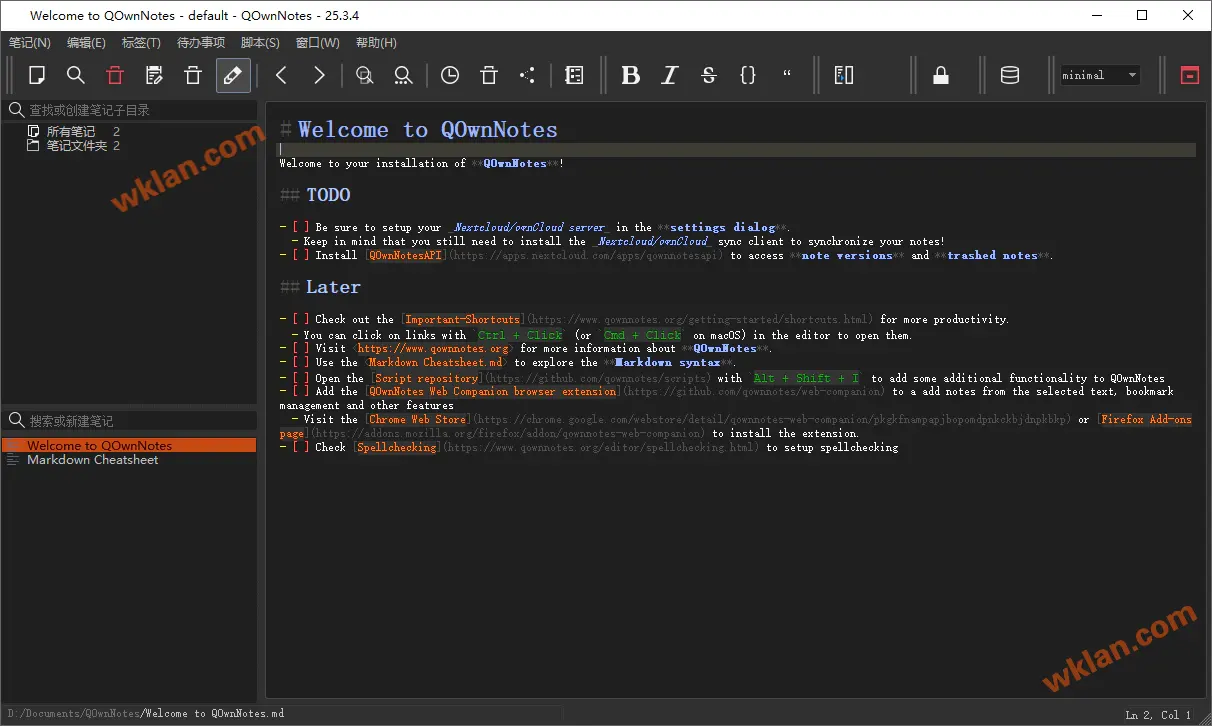Click the Chrome Web Store link text

(x=417, y=420)
